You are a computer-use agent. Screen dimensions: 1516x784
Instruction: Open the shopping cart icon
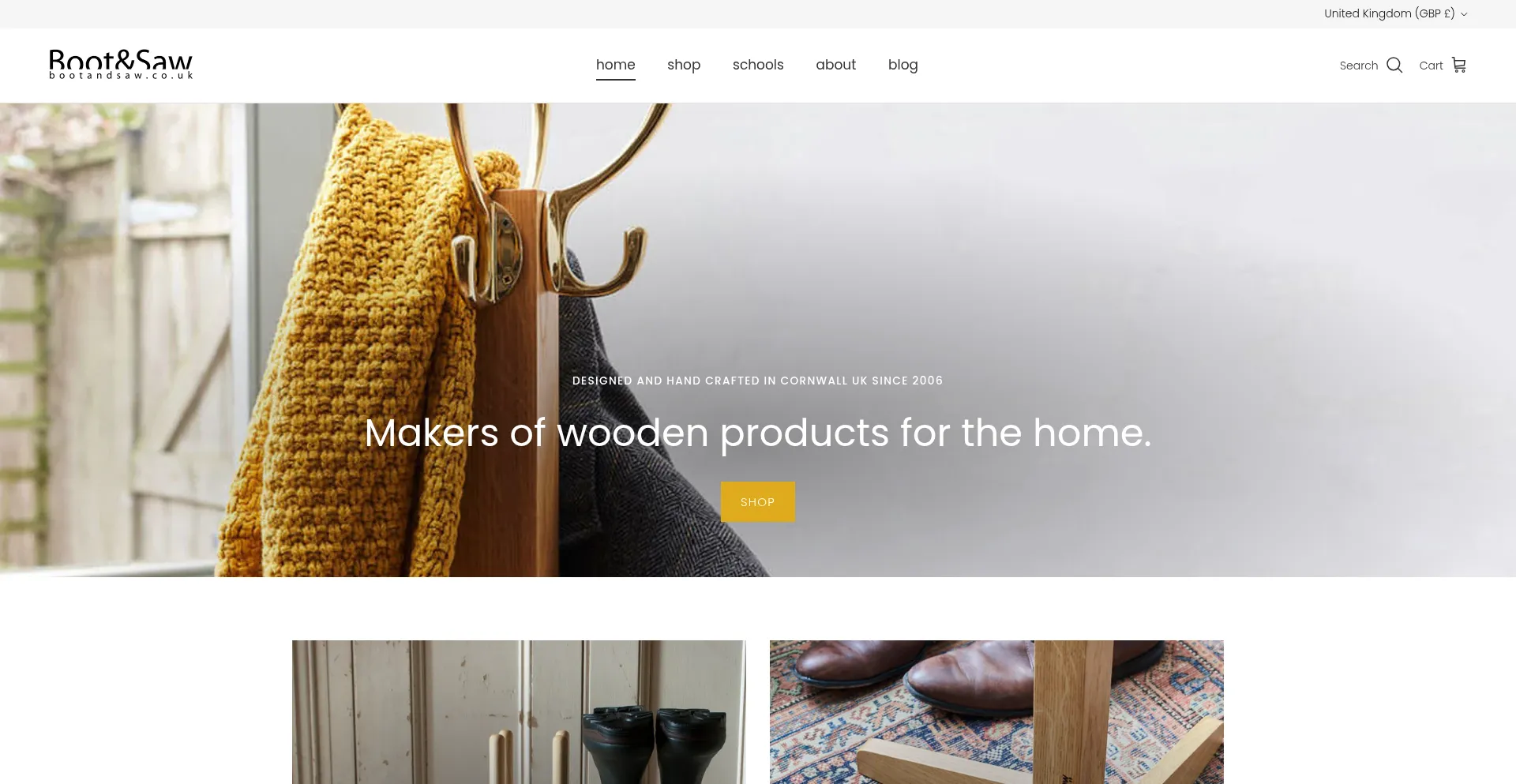tap(1458, 65)
